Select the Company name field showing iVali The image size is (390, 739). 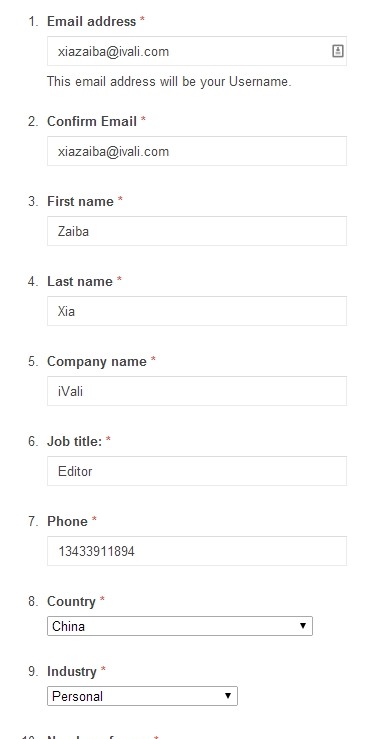[x=197, y=391]
